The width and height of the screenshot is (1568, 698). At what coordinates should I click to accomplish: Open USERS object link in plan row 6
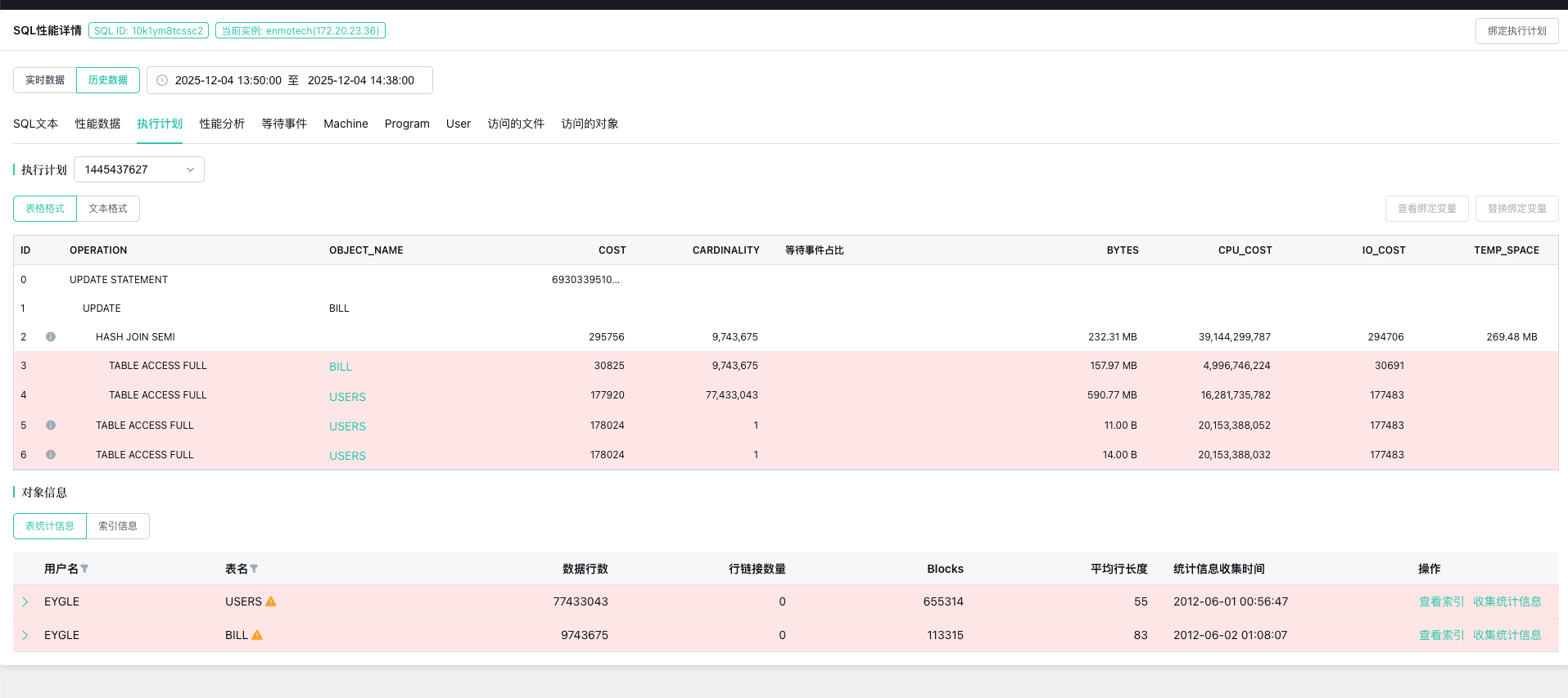tap(347, 456)
